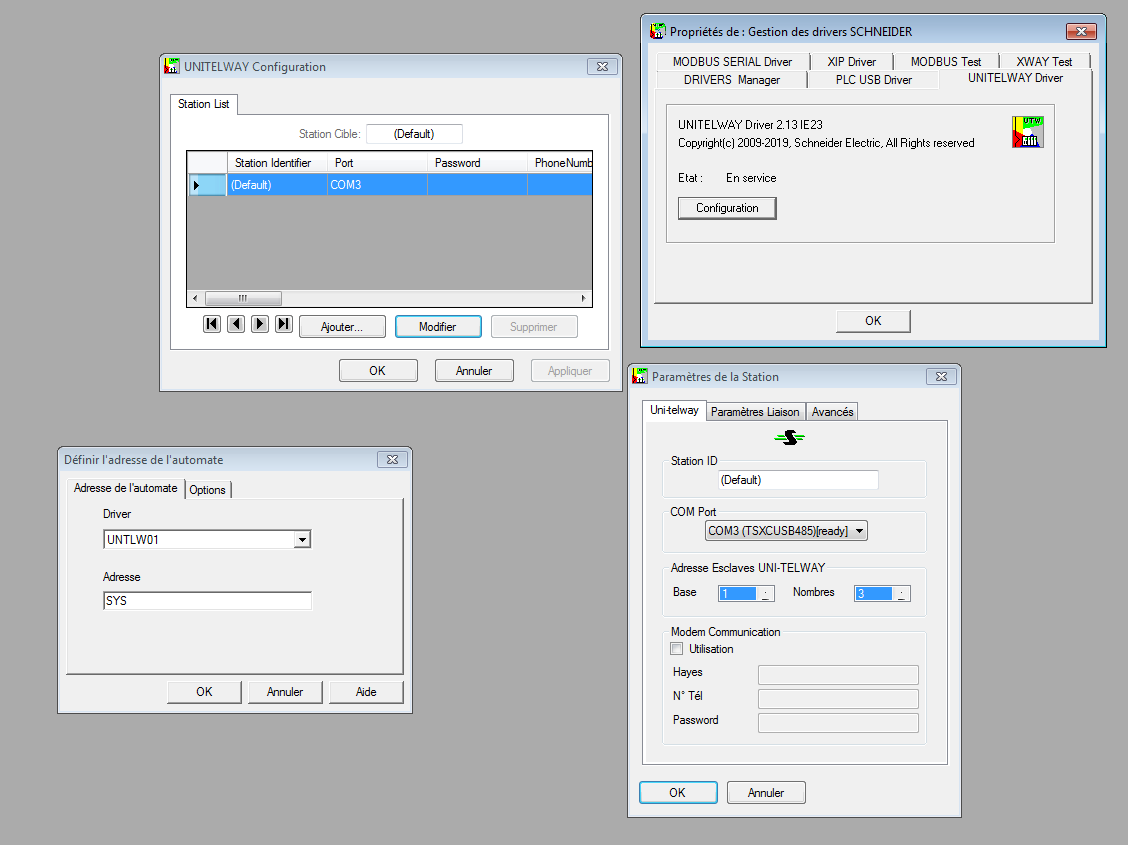Click the Adresse field containing SYS
Image resolution: width=1128 pixels, height=845 pixels.
[x=207, y=601]
